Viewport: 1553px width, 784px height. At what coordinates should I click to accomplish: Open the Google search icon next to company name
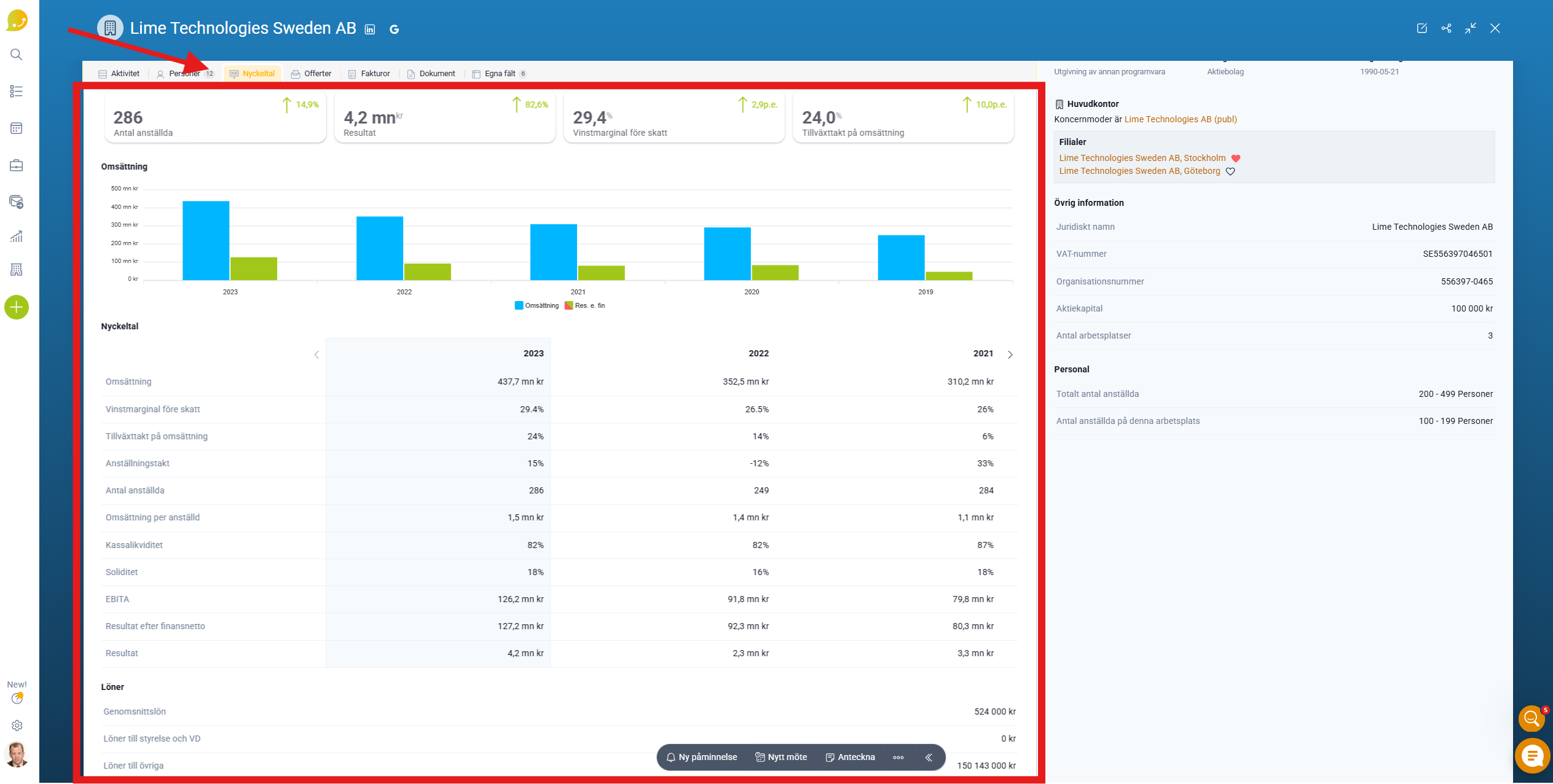pyautogui.click(x=395, y=29)
